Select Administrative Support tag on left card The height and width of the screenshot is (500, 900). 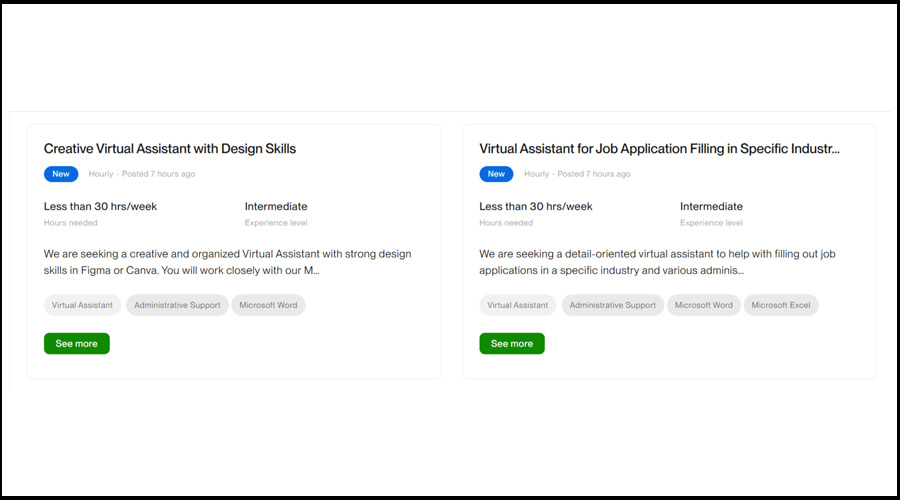[177, 305]
